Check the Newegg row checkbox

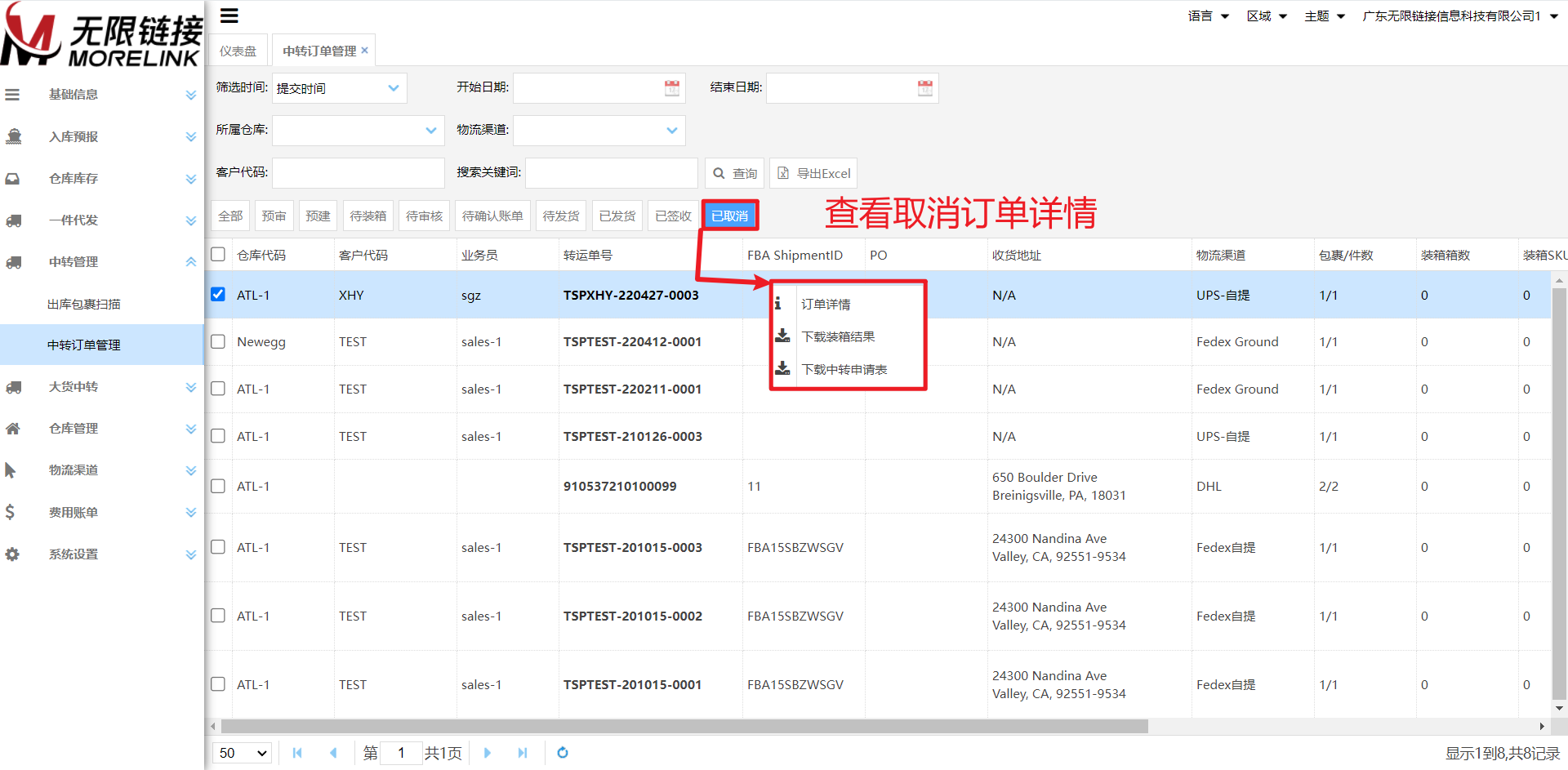(x=218, y=341)
